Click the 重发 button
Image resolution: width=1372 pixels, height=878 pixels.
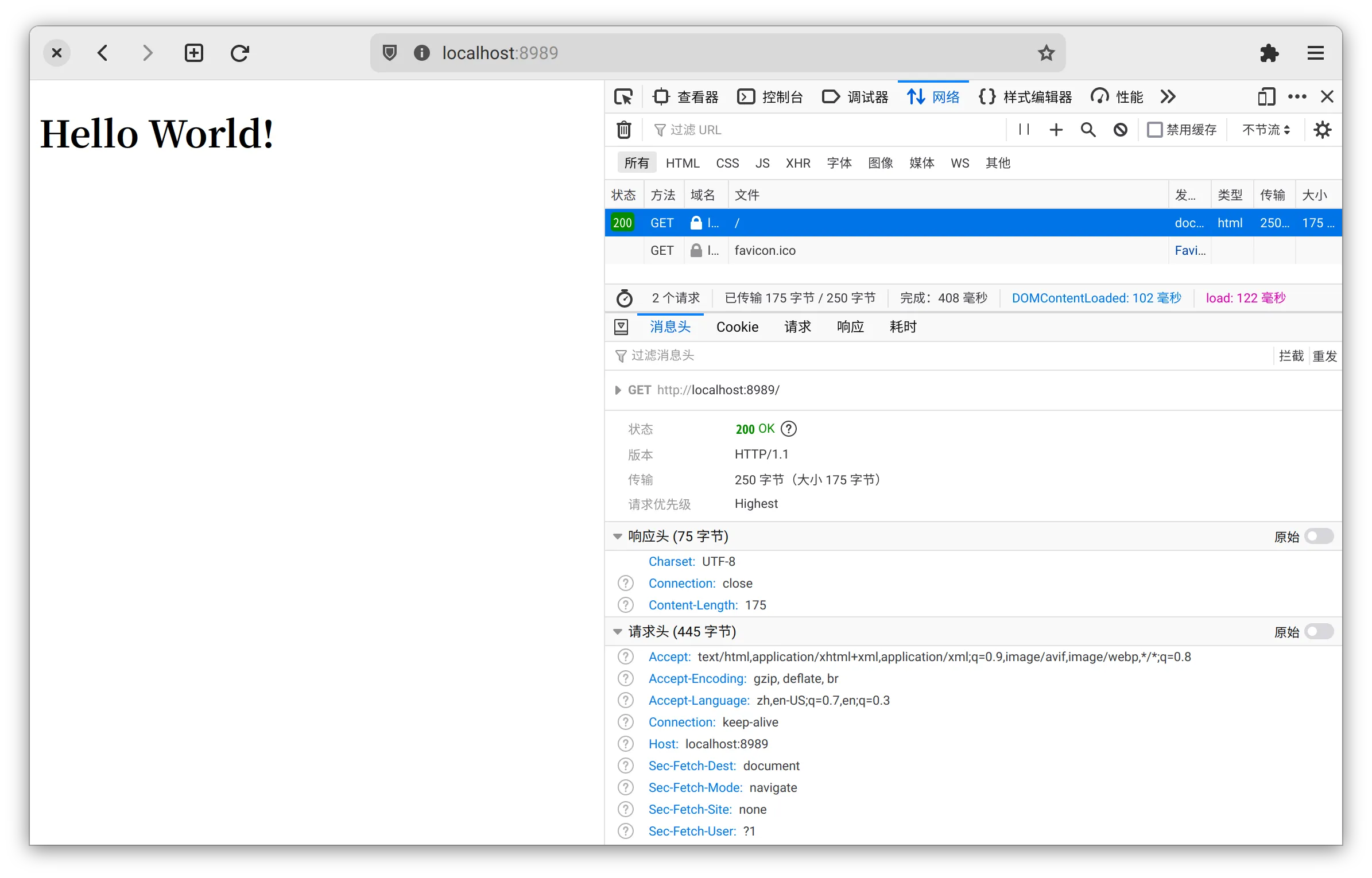tap(1325, 356)
